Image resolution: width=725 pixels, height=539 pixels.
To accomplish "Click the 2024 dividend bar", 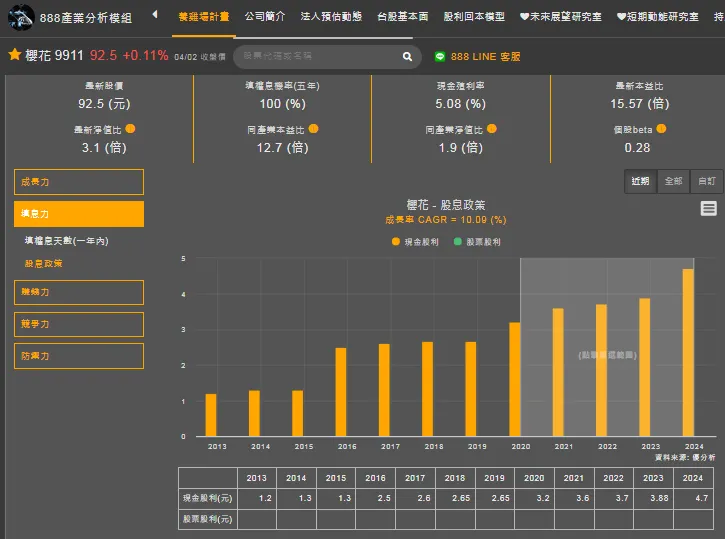I will (688, 353).
